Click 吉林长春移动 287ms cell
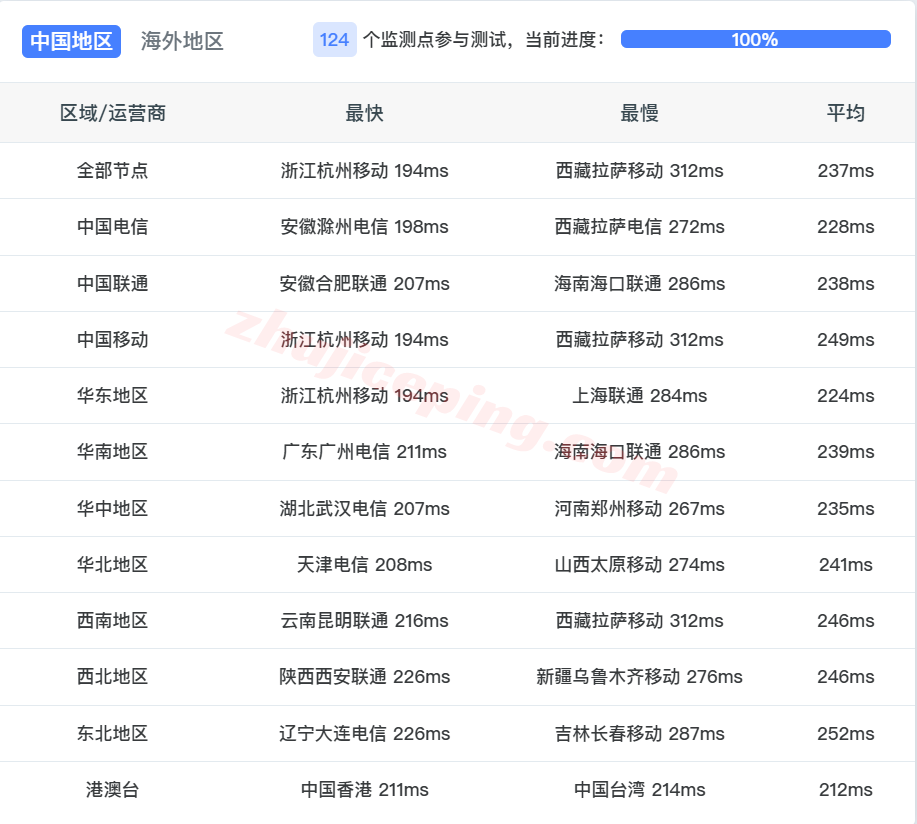917x824 pixels. [639, 734]
